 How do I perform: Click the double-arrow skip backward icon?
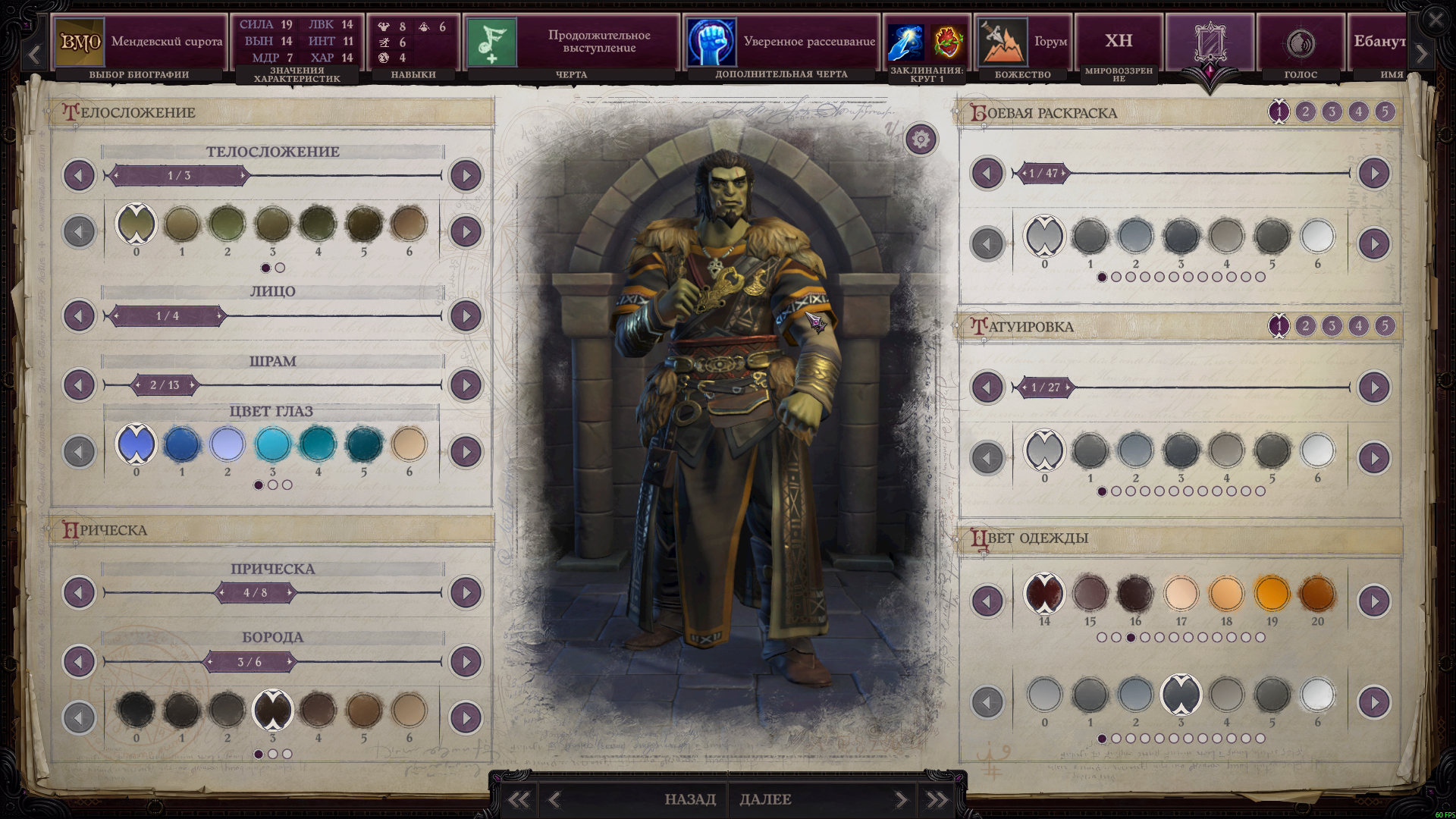(519, 799)
